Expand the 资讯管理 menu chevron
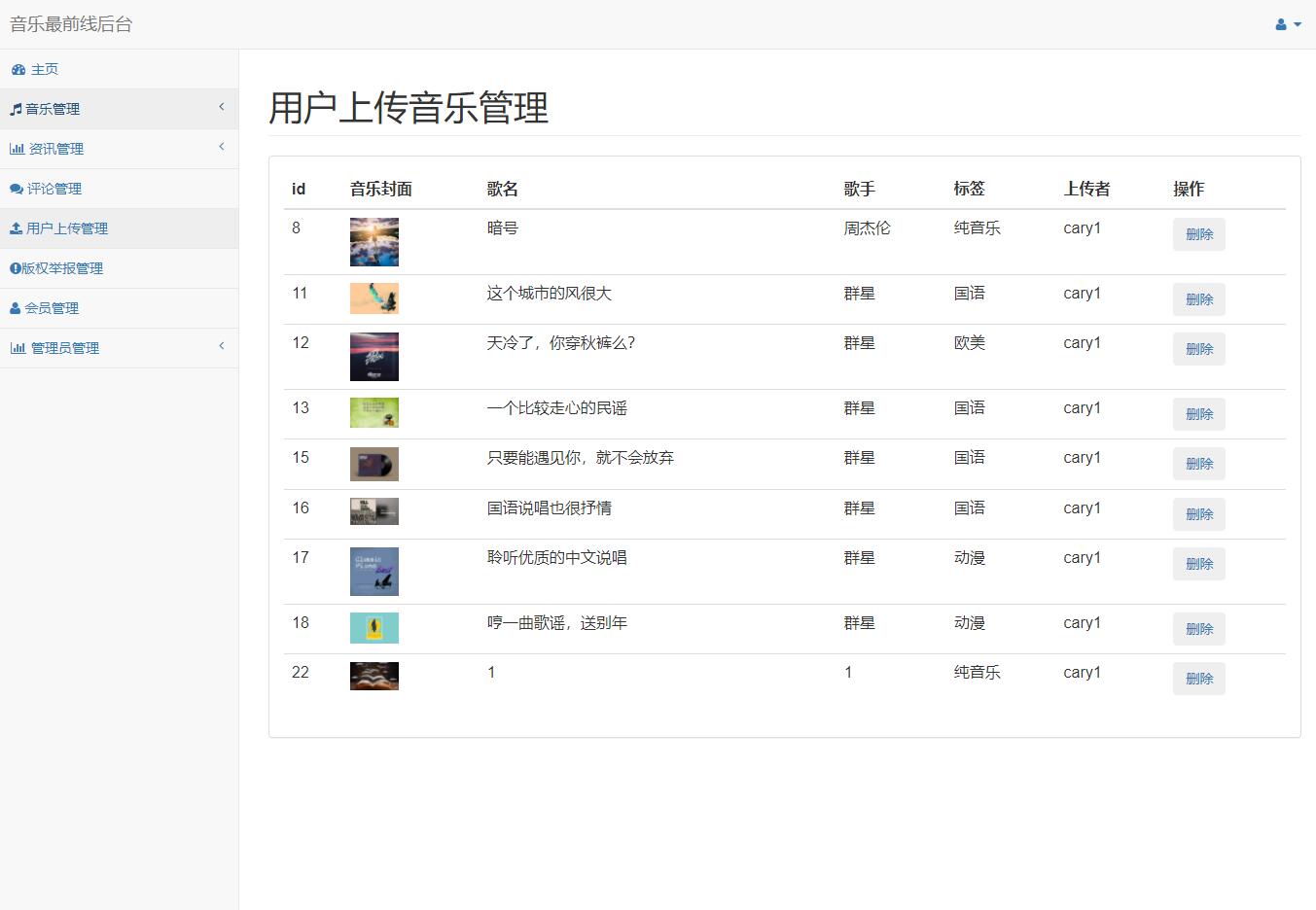 click(x=222, y=147)
